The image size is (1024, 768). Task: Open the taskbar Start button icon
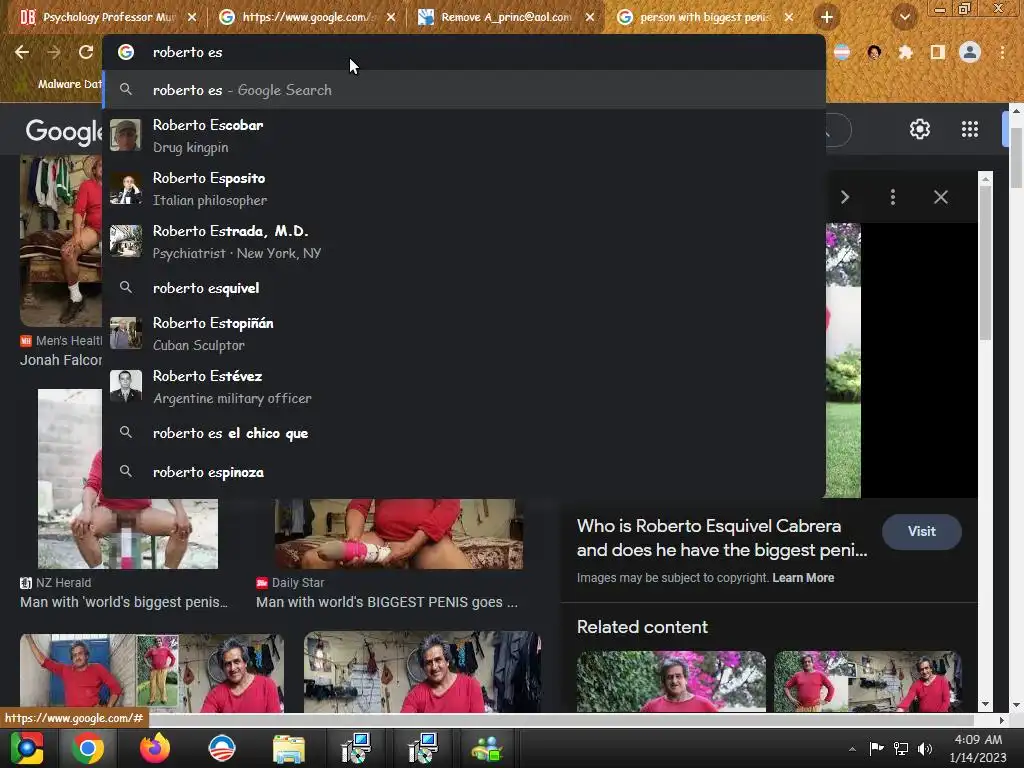(x=26, y=748)
